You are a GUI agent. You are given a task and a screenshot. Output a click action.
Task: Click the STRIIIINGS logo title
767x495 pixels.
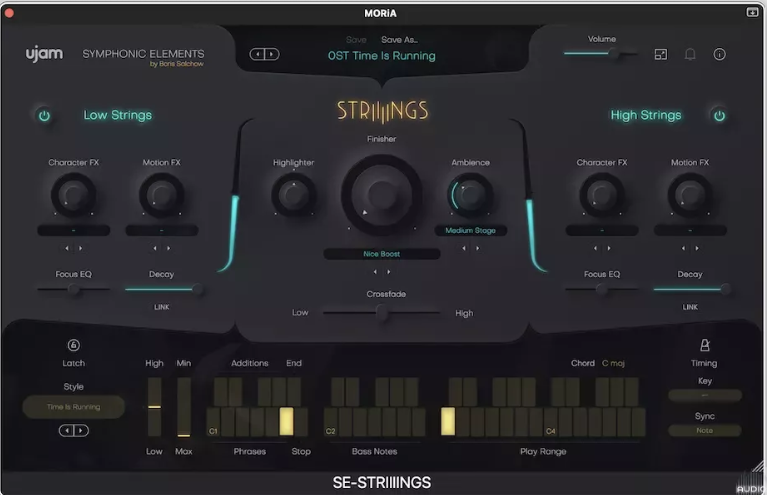382,111
